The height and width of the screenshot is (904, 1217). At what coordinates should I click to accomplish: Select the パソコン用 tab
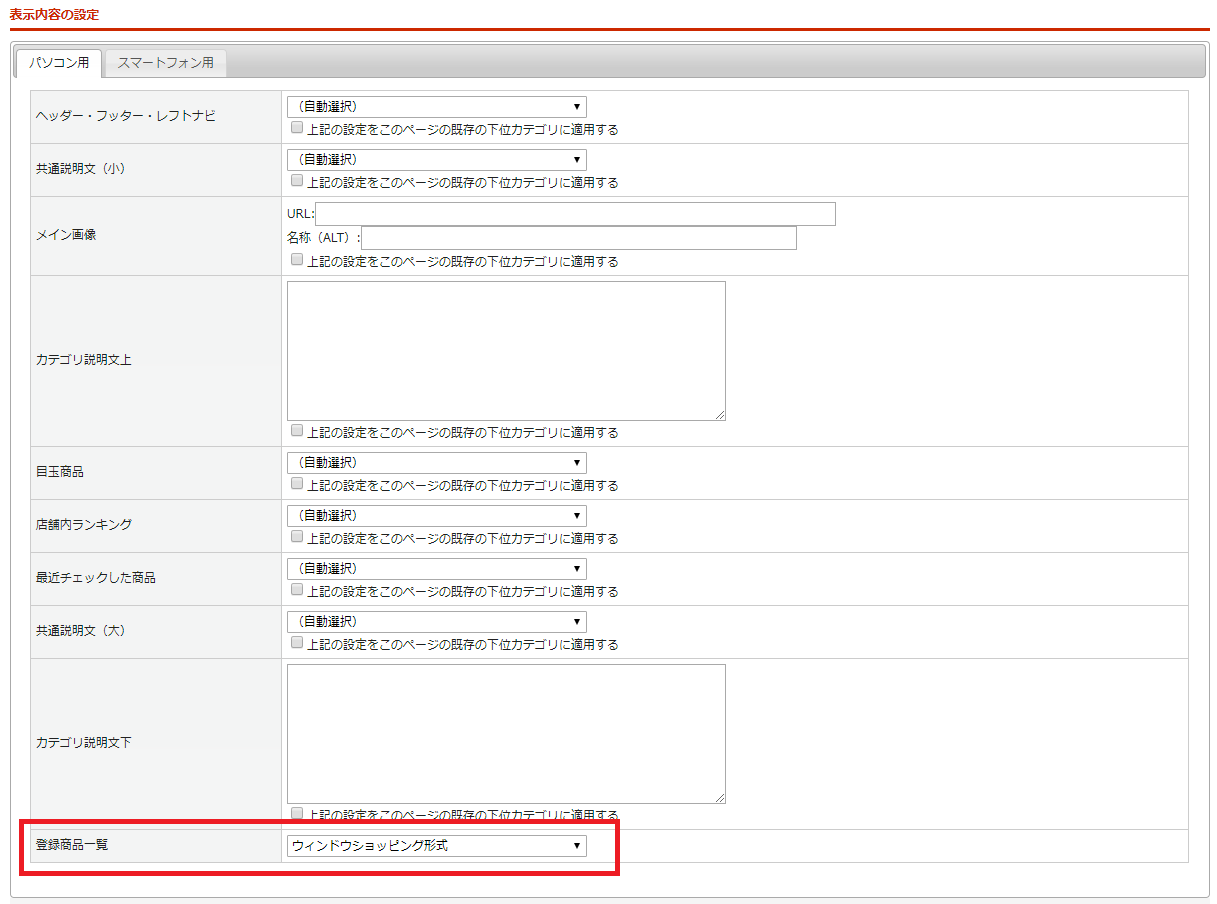[58, 63]
